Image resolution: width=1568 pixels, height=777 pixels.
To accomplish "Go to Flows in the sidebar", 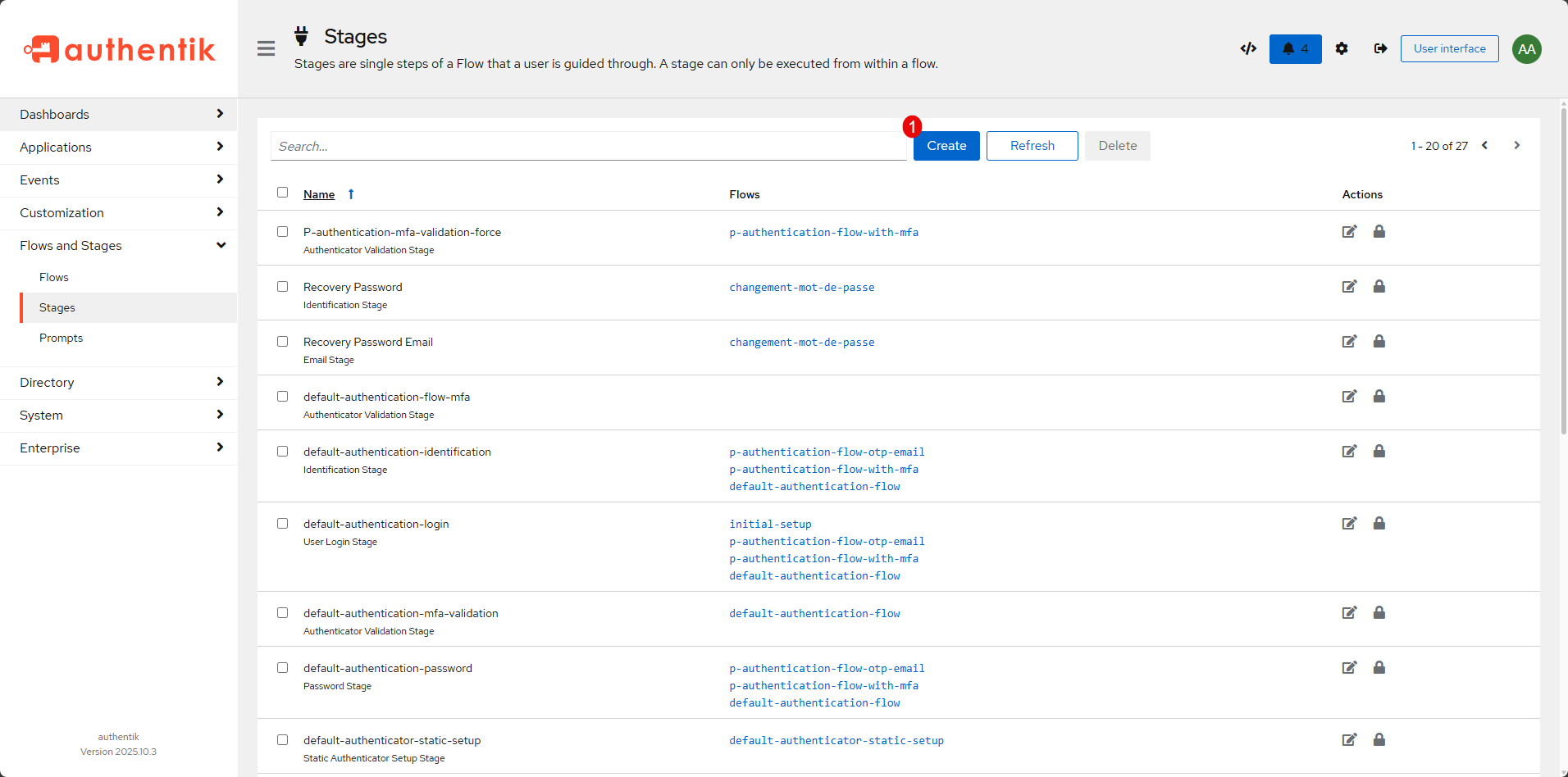I will (54, 278).
